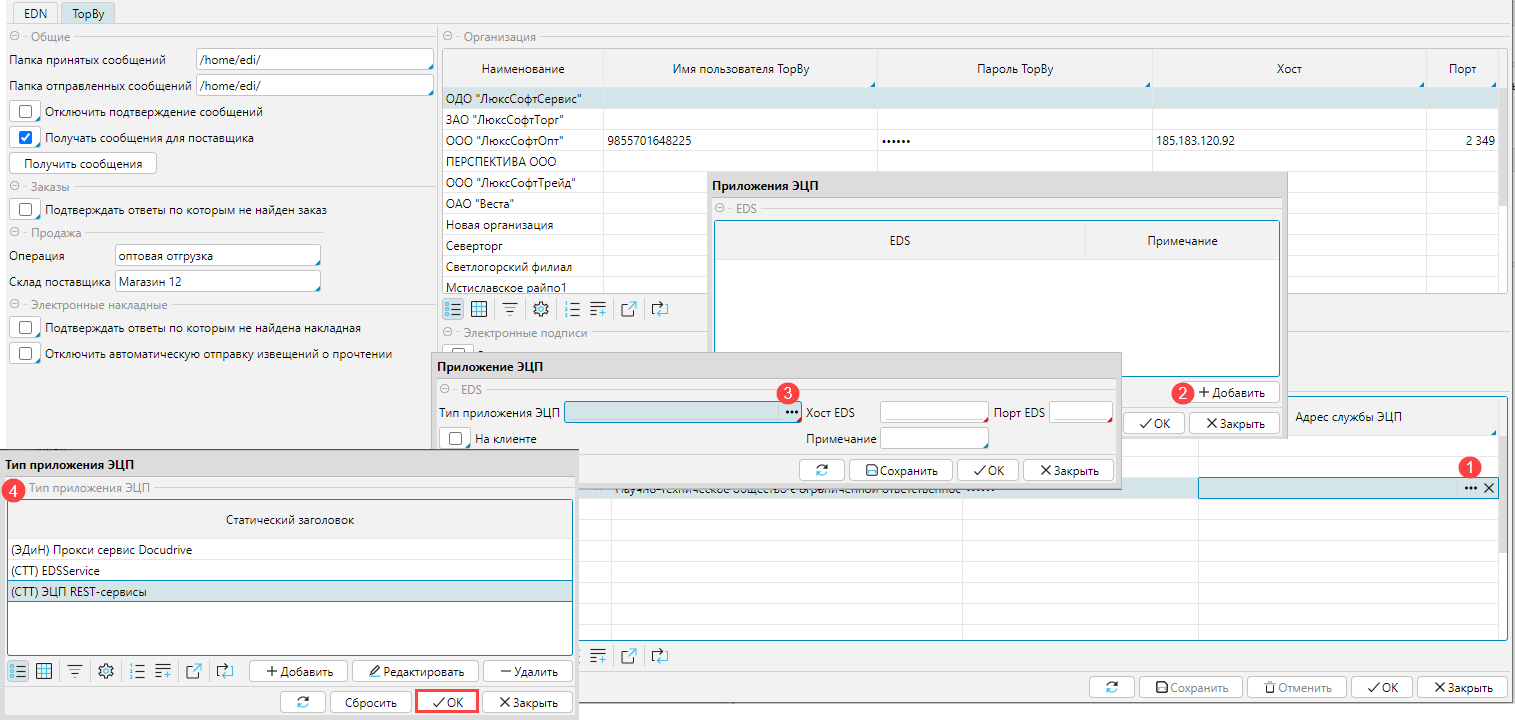This screenshot has width=1515, height=720.
Task: Open gear settings in Тип приложения ЭЦП toolbar
Action: (x=107, y=671)
